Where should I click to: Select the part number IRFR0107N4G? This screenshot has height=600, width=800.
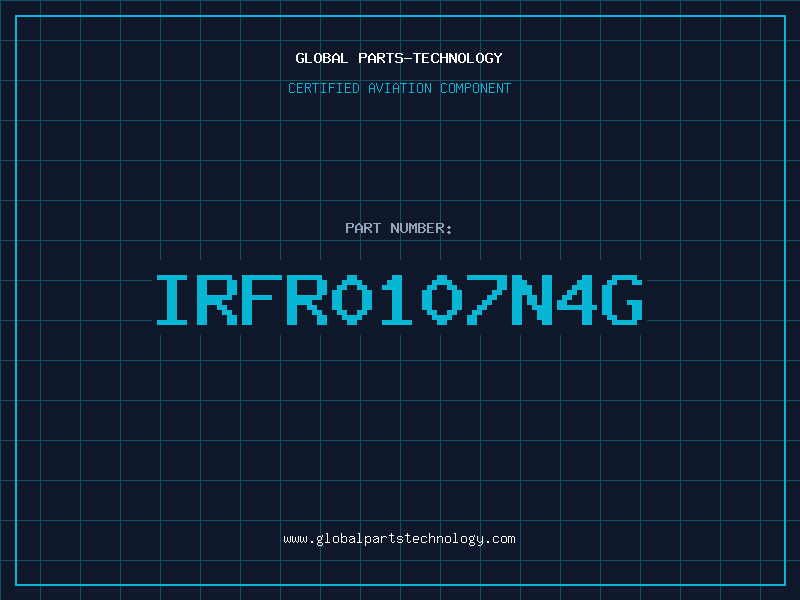coord(399,300)
